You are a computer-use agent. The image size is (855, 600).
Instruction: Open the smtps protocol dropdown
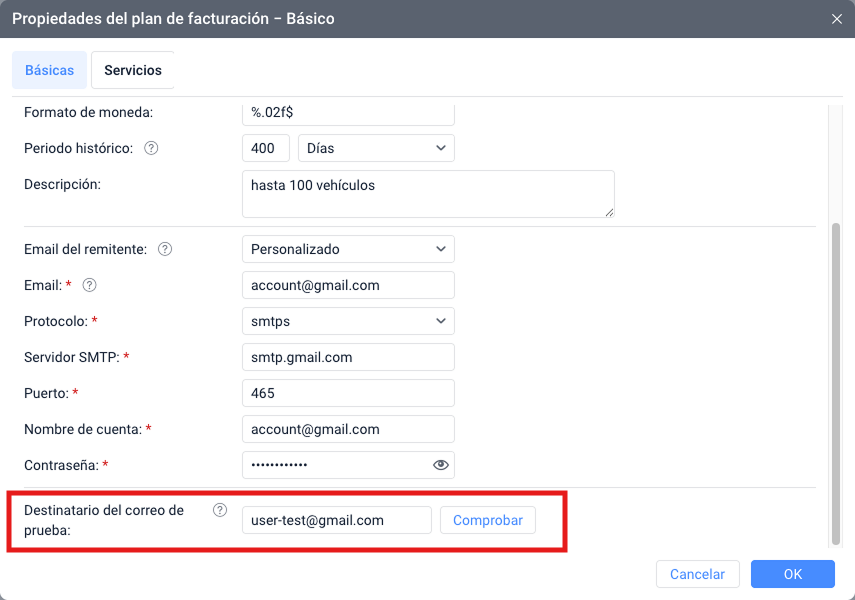(348, 321)
